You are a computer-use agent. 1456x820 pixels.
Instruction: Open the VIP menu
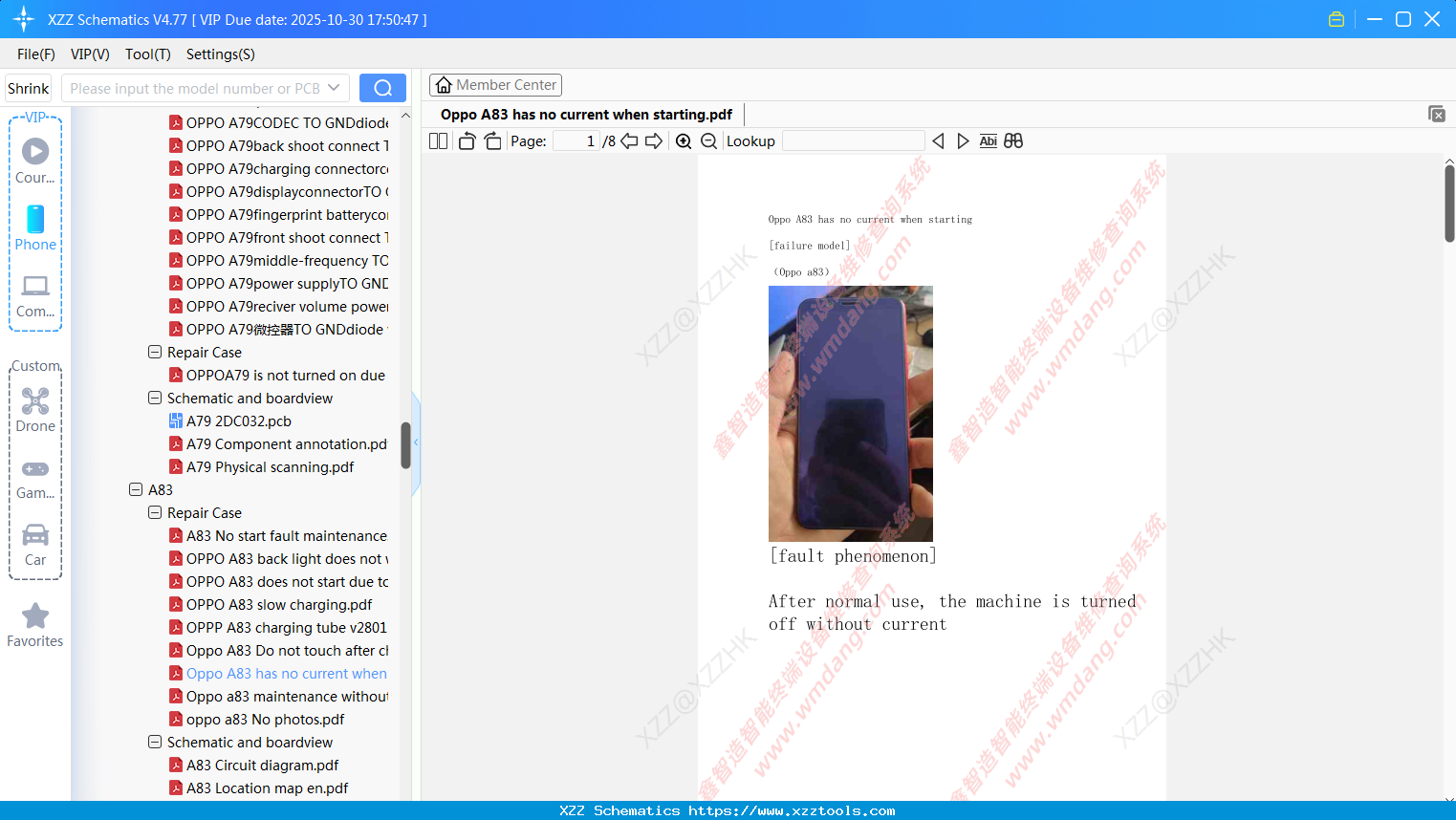(x=90, y=54)
